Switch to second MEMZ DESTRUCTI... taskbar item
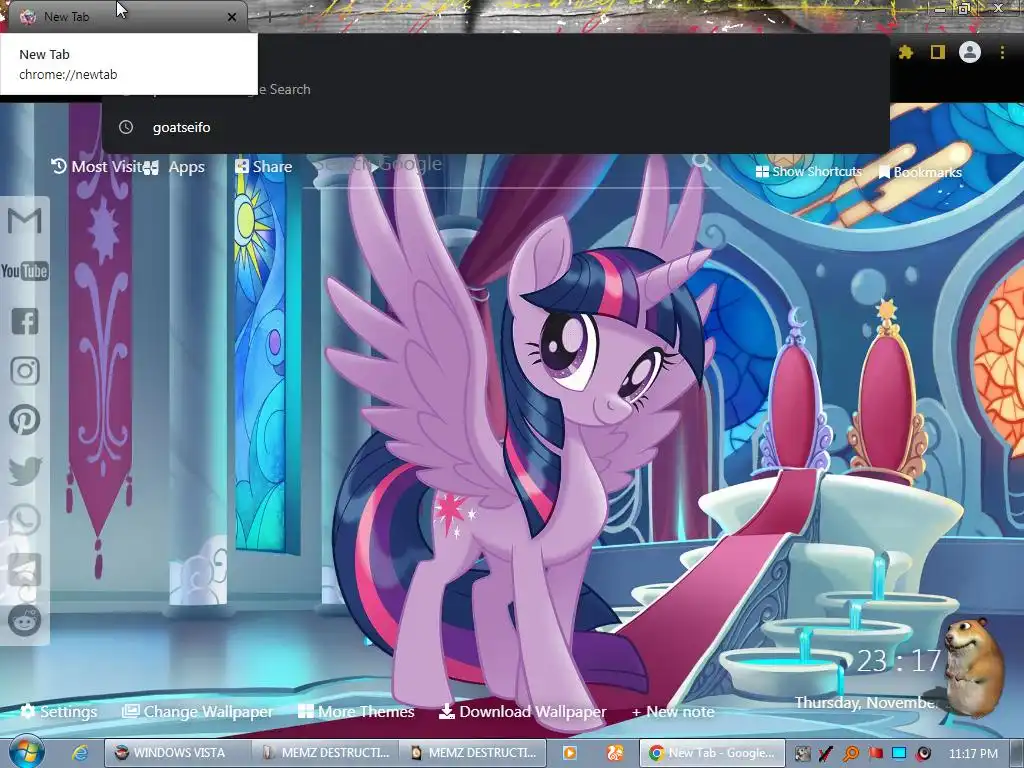The image size is (1024, 768). coord(472,753)
